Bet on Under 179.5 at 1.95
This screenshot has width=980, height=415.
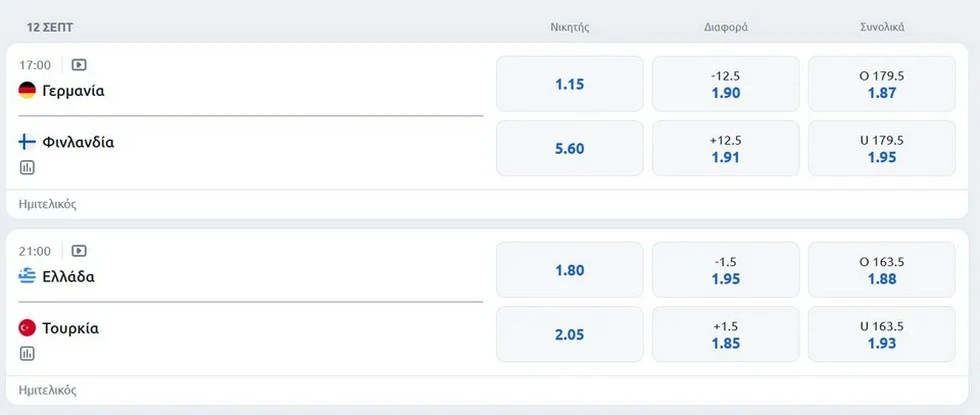pos(881,149)
